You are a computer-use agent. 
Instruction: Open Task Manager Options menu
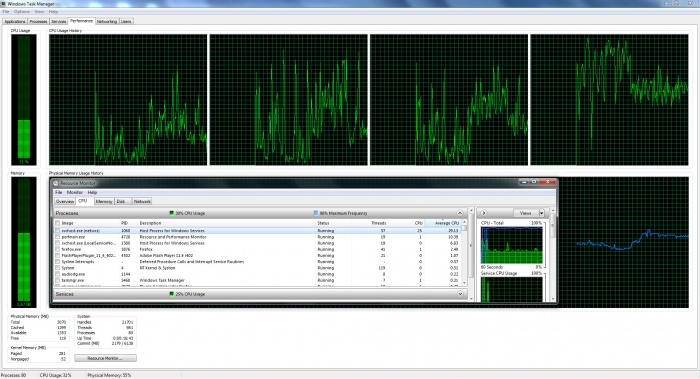click(21, 12)
